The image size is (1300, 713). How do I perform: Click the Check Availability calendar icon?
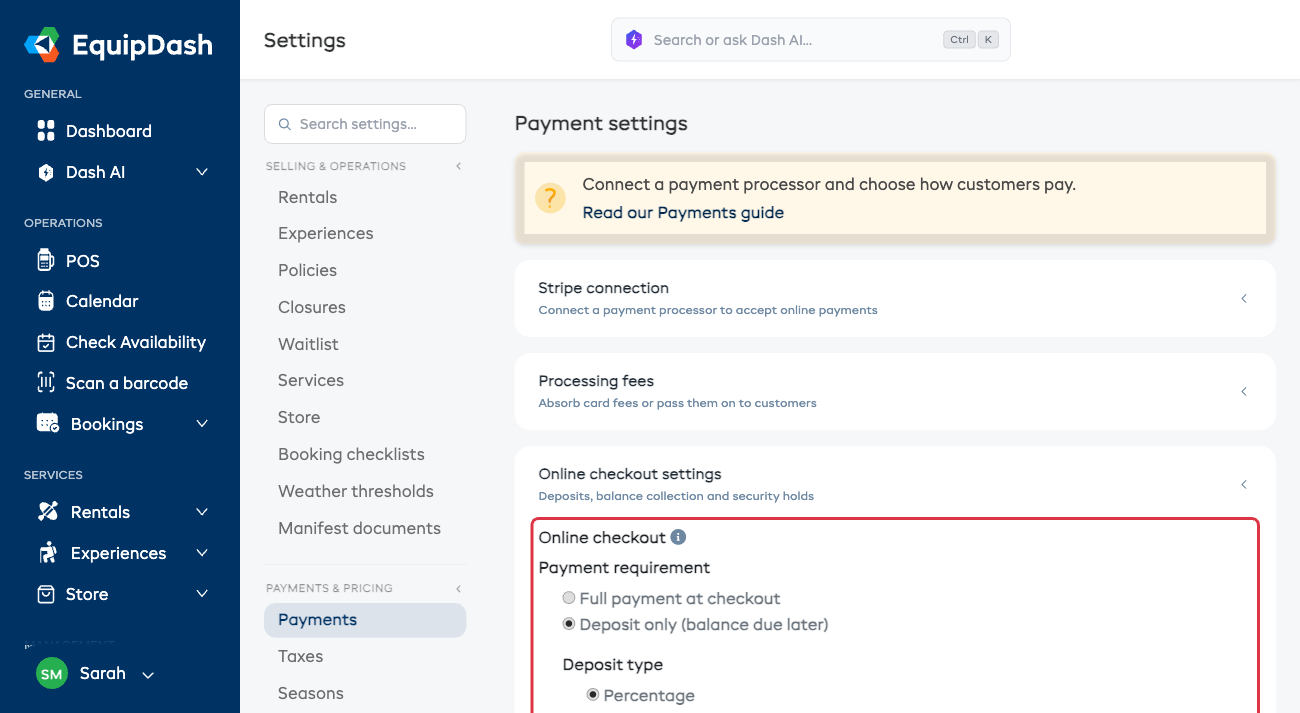(45, 342)
